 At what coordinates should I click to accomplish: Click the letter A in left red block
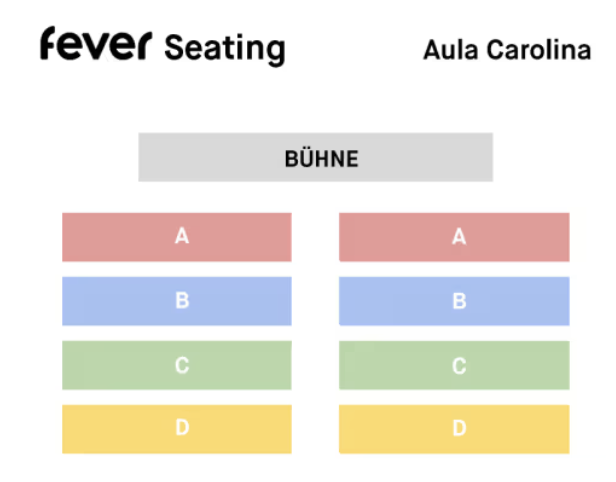coord(182,236)
